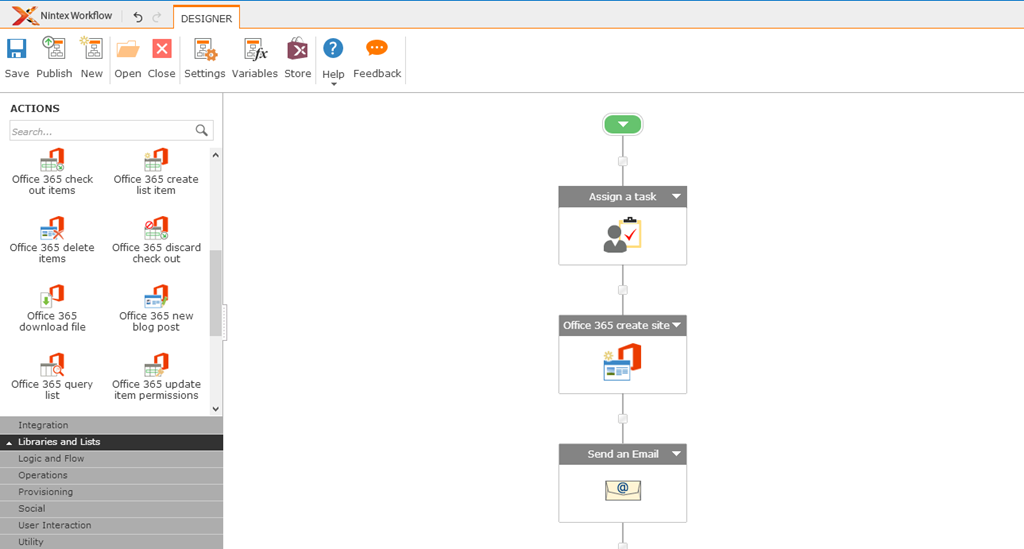Viewport: 1024px width, 549px height.
Task: Create a new workflow with New
Action: coord(91,49)
